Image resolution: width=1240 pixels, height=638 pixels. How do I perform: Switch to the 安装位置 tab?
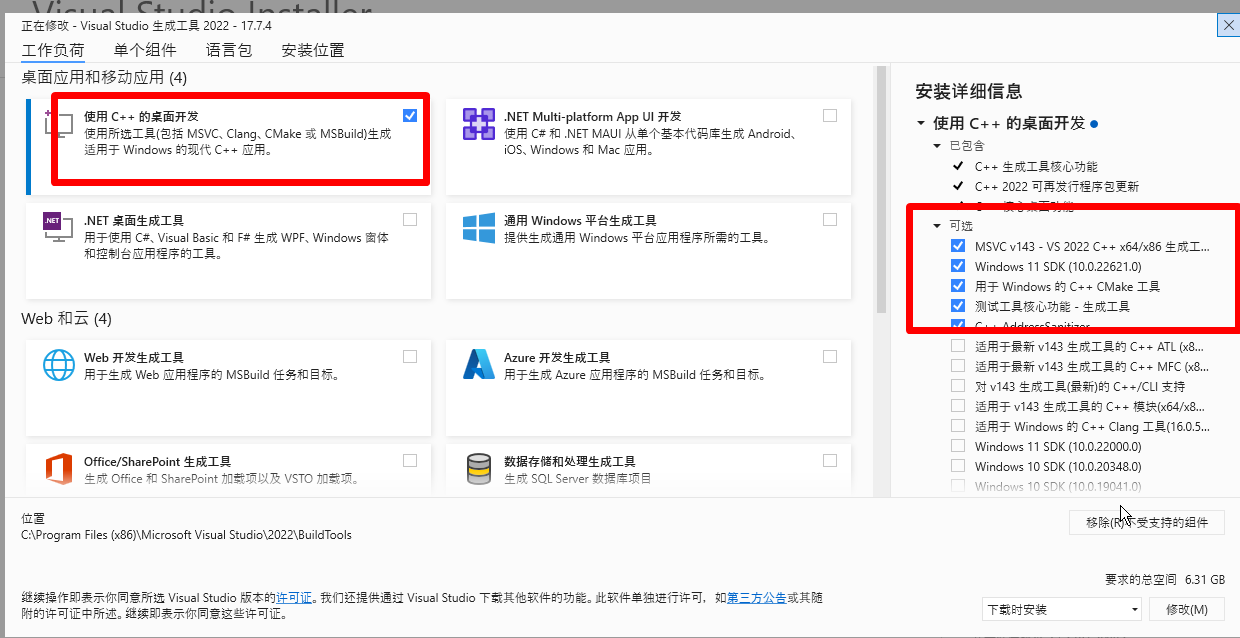[x=313, y=50]
